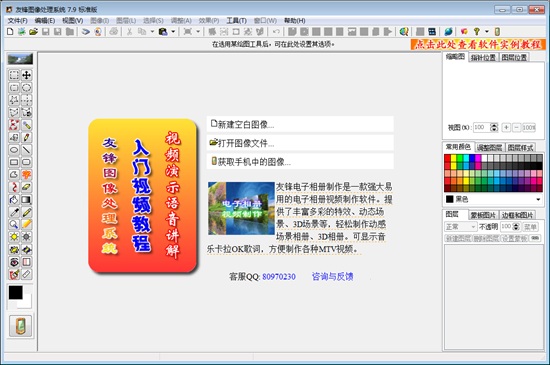Choose the eyedropper color picker tool
Screen dimensions: 550x365
click(x=14, y=212)
